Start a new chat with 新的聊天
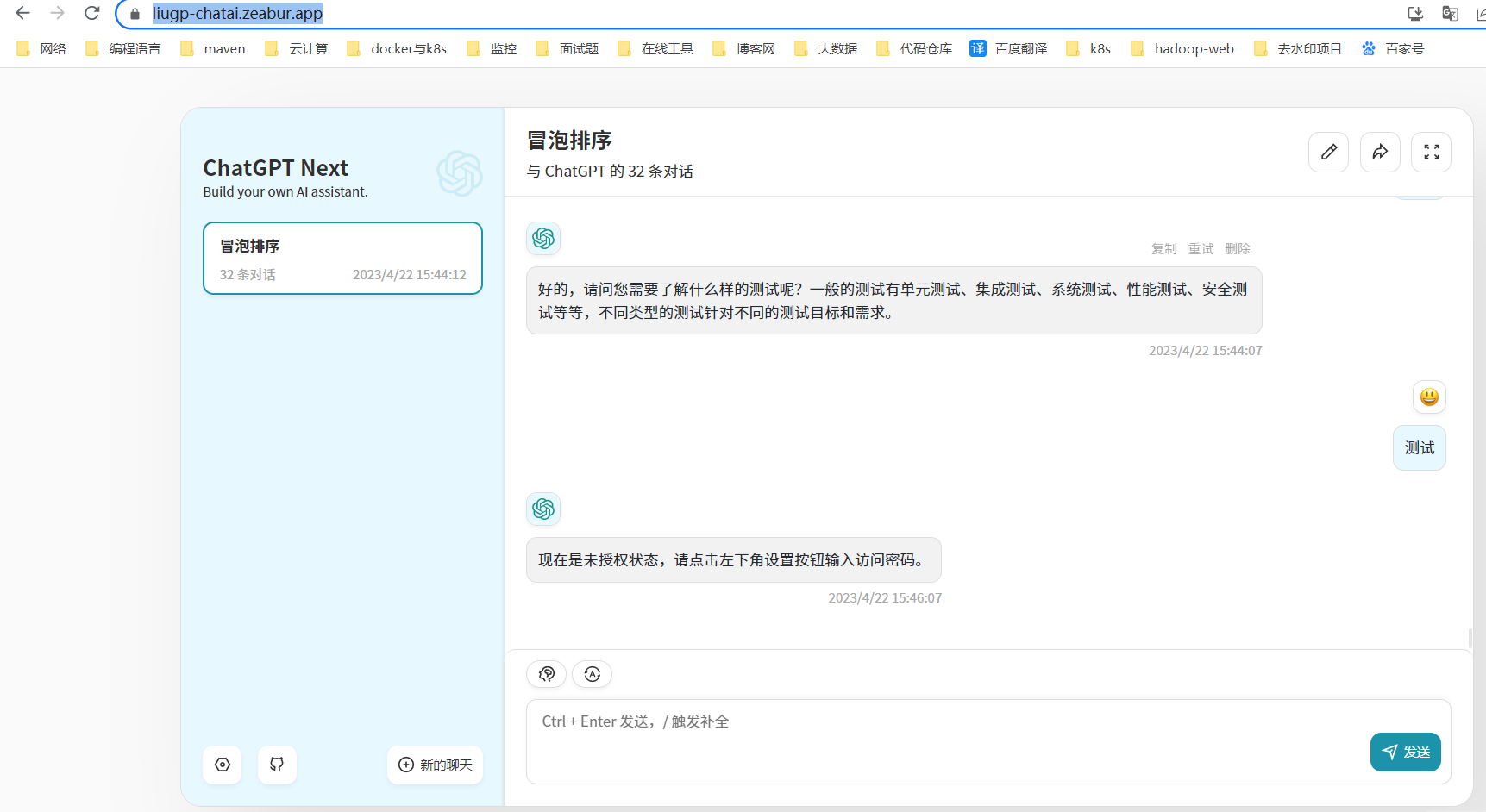The height and width of the screenshot is (812, 1486). coord(436,765)
